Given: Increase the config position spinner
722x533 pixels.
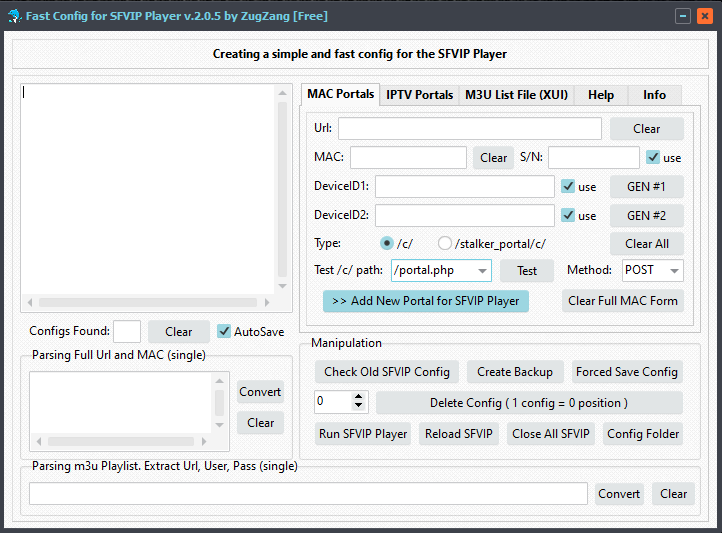Looking at the screenshot, I should coord(358,398).
